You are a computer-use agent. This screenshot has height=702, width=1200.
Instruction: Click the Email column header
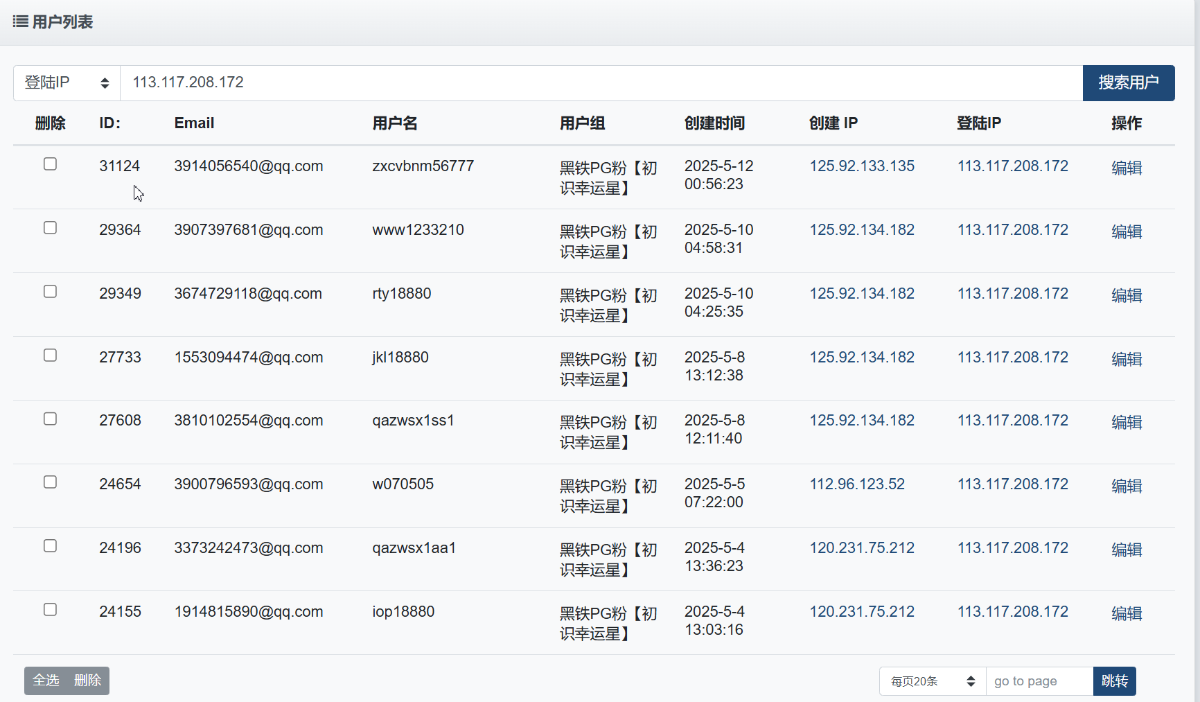[x=194, y=124]
